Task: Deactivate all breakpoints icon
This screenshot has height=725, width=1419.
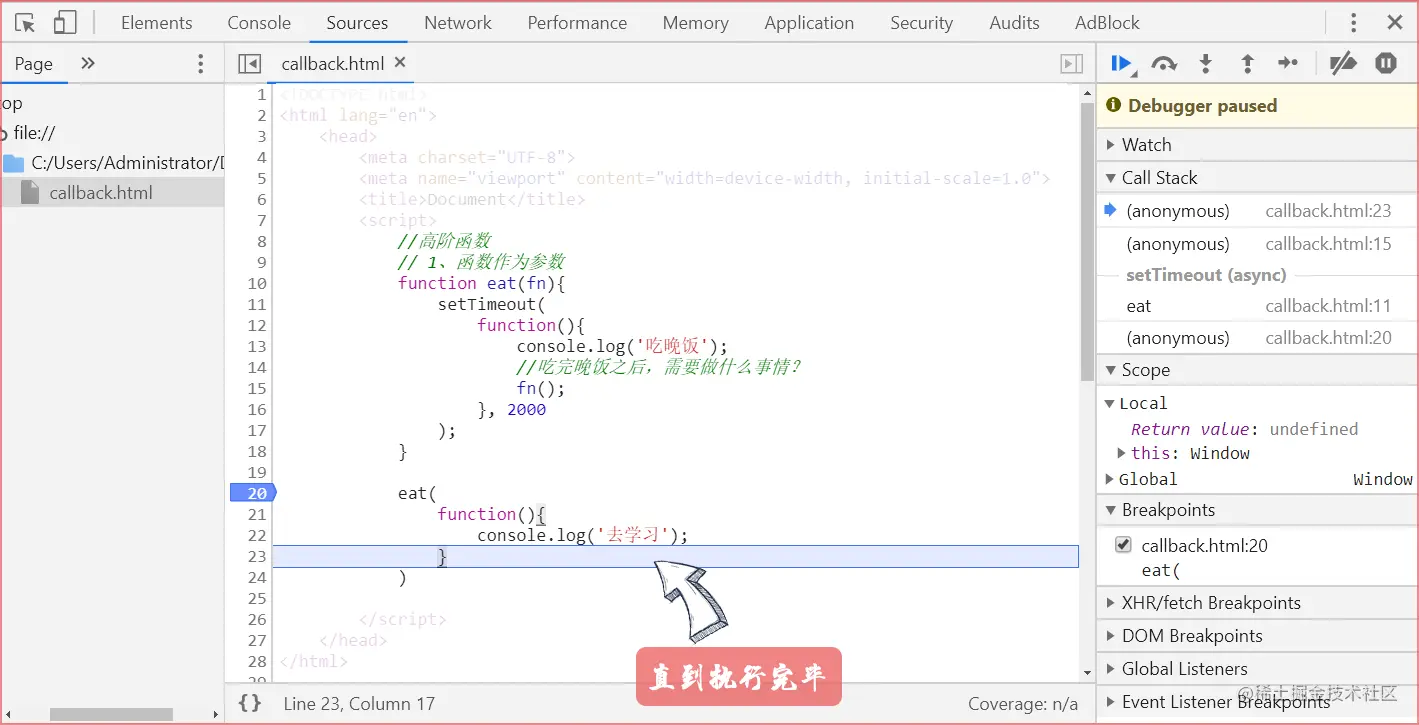Action: (1343, 64)
